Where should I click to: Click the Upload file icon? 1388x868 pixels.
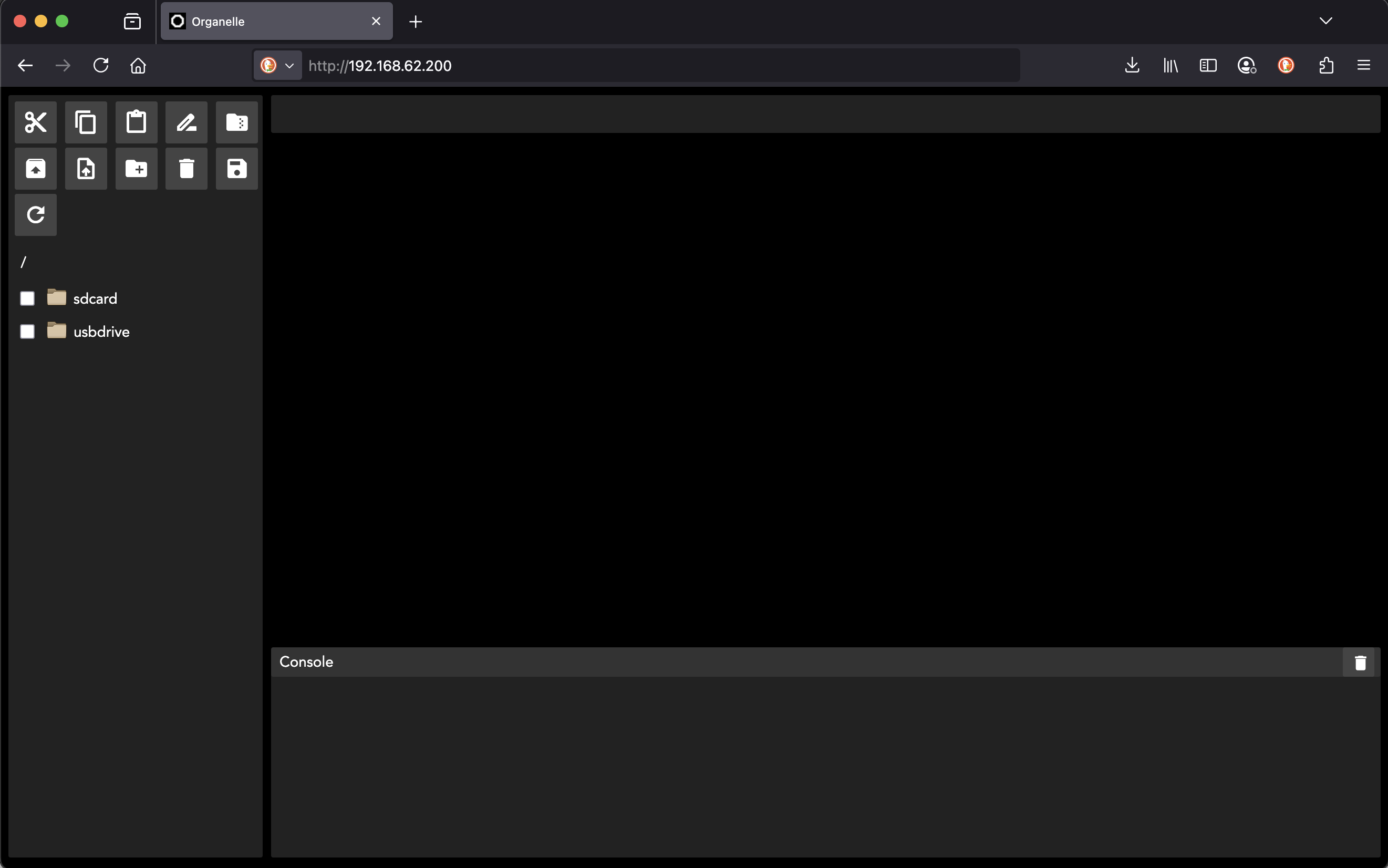[86, 169]
